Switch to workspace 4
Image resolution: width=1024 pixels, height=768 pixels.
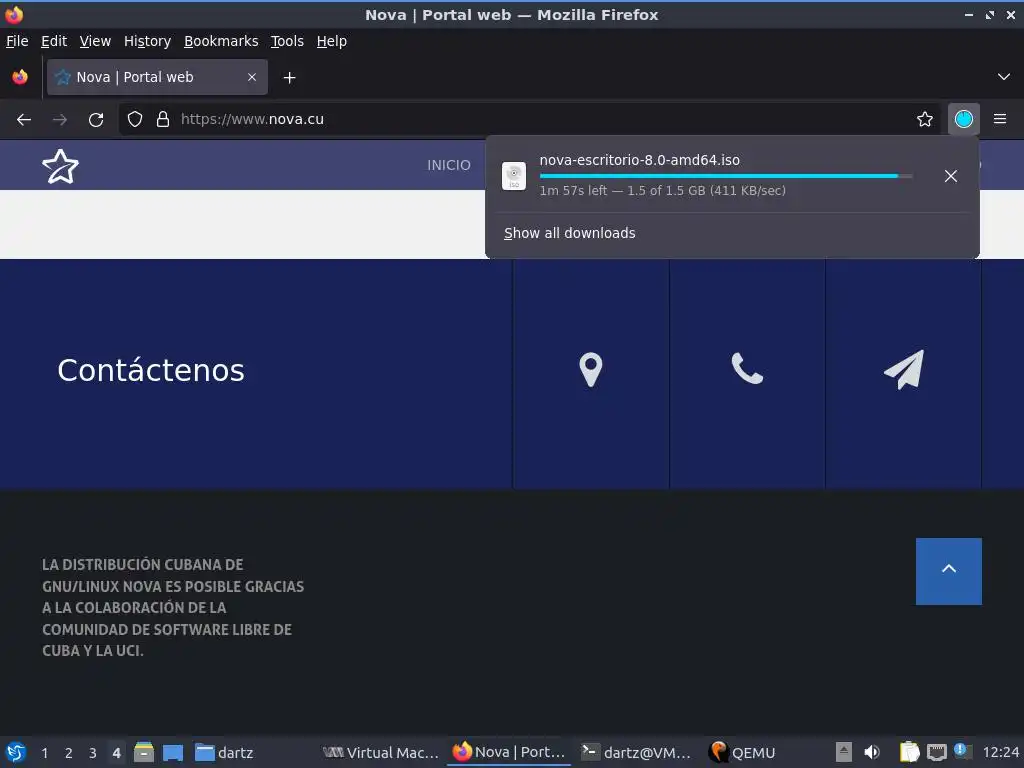click(x=116, y=753)
